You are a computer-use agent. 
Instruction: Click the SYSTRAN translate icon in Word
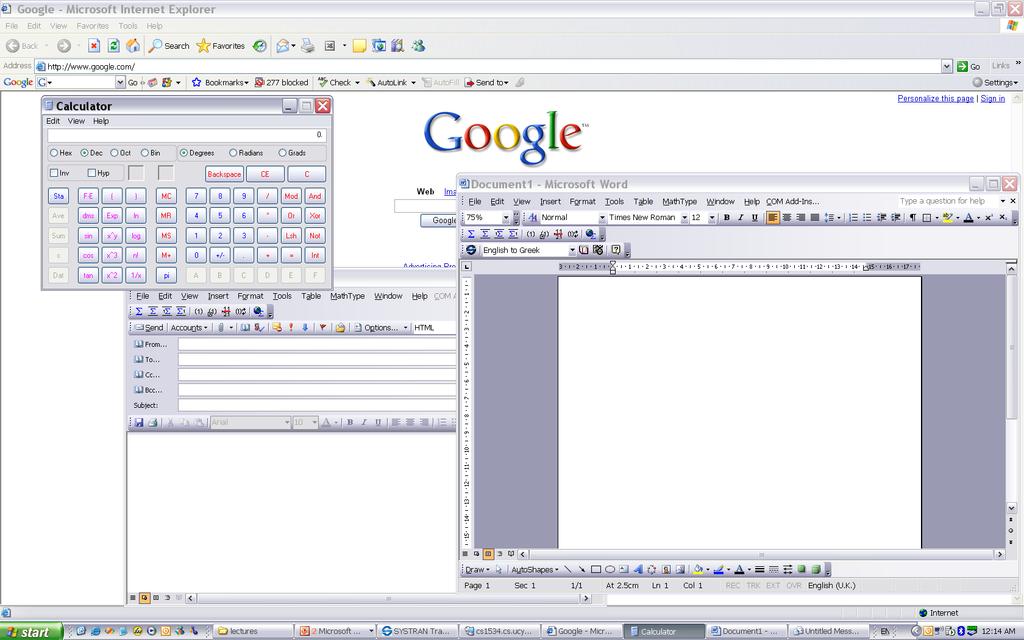[x=470, y=250]
